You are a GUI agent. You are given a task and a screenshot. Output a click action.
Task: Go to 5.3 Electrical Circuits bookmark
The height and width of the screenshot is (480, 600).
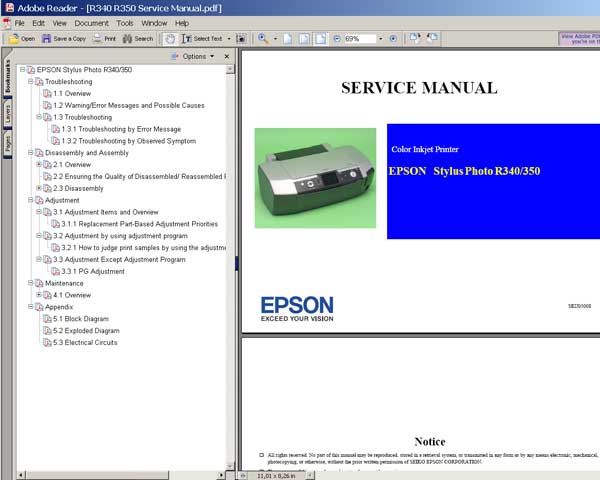[85, 343]
